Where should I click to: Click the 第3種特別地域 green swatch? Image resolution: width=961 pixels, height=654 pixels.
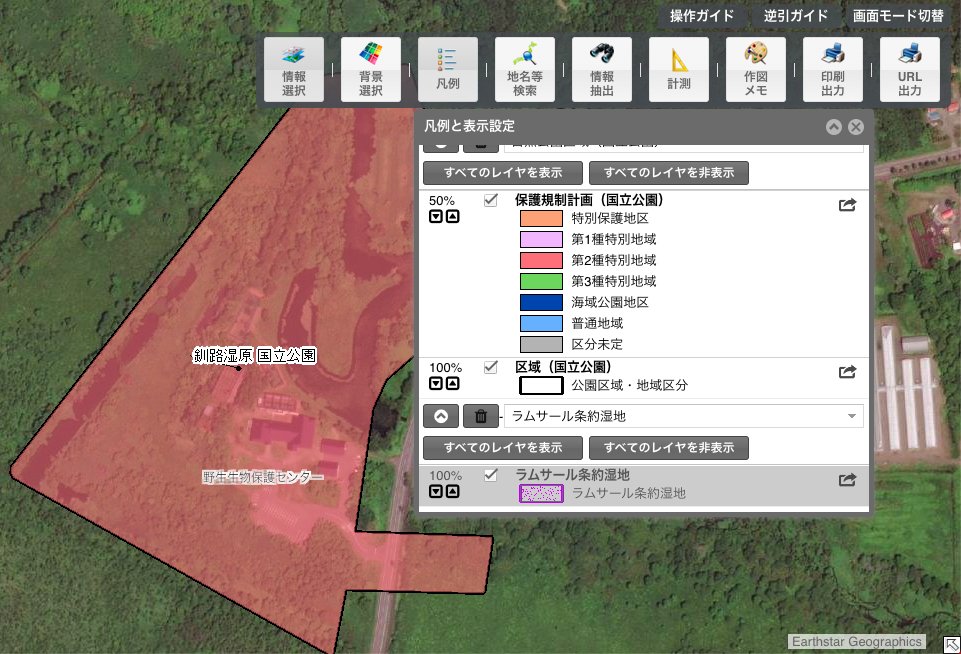[541, 281]
